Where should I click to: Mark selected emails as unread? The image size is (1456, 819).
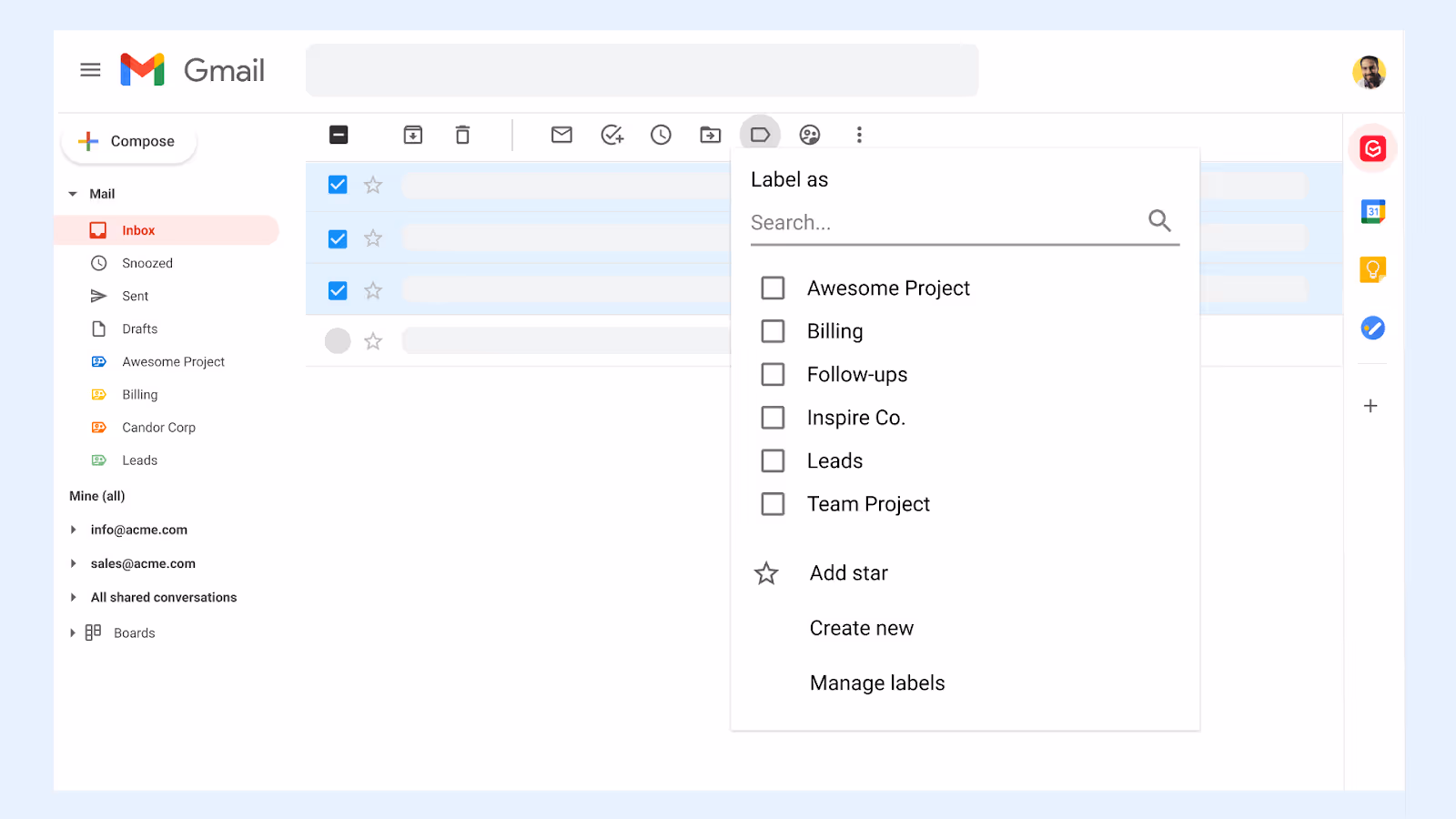[561, 135]
